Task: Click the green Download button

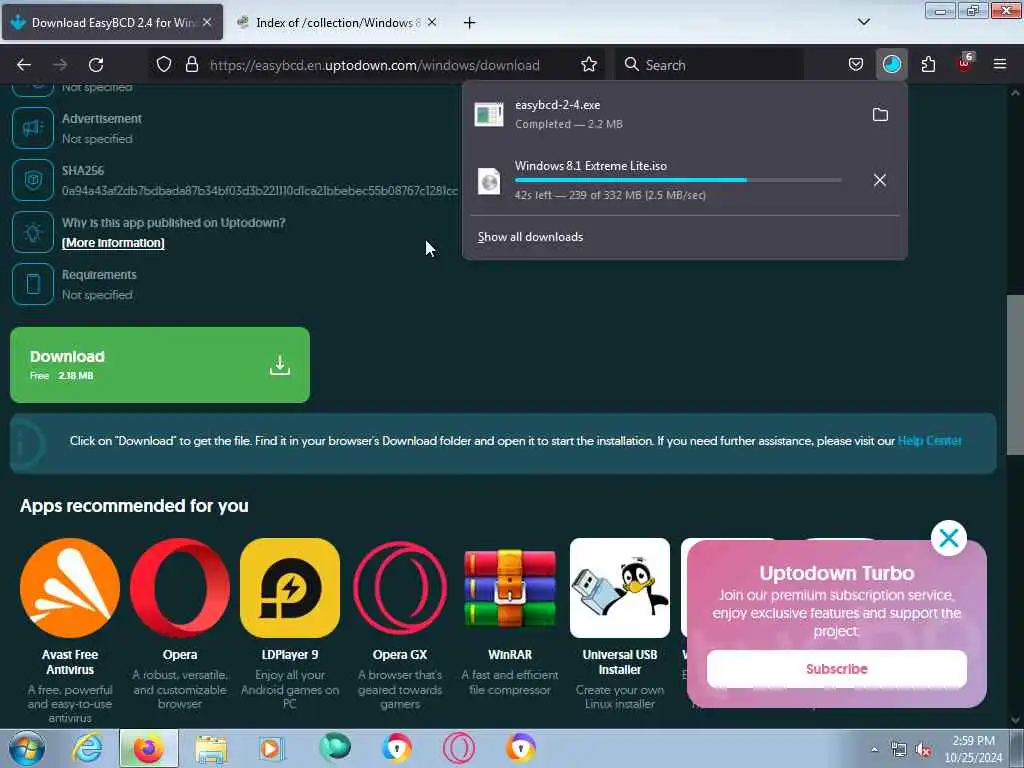Action: (160, 365)
